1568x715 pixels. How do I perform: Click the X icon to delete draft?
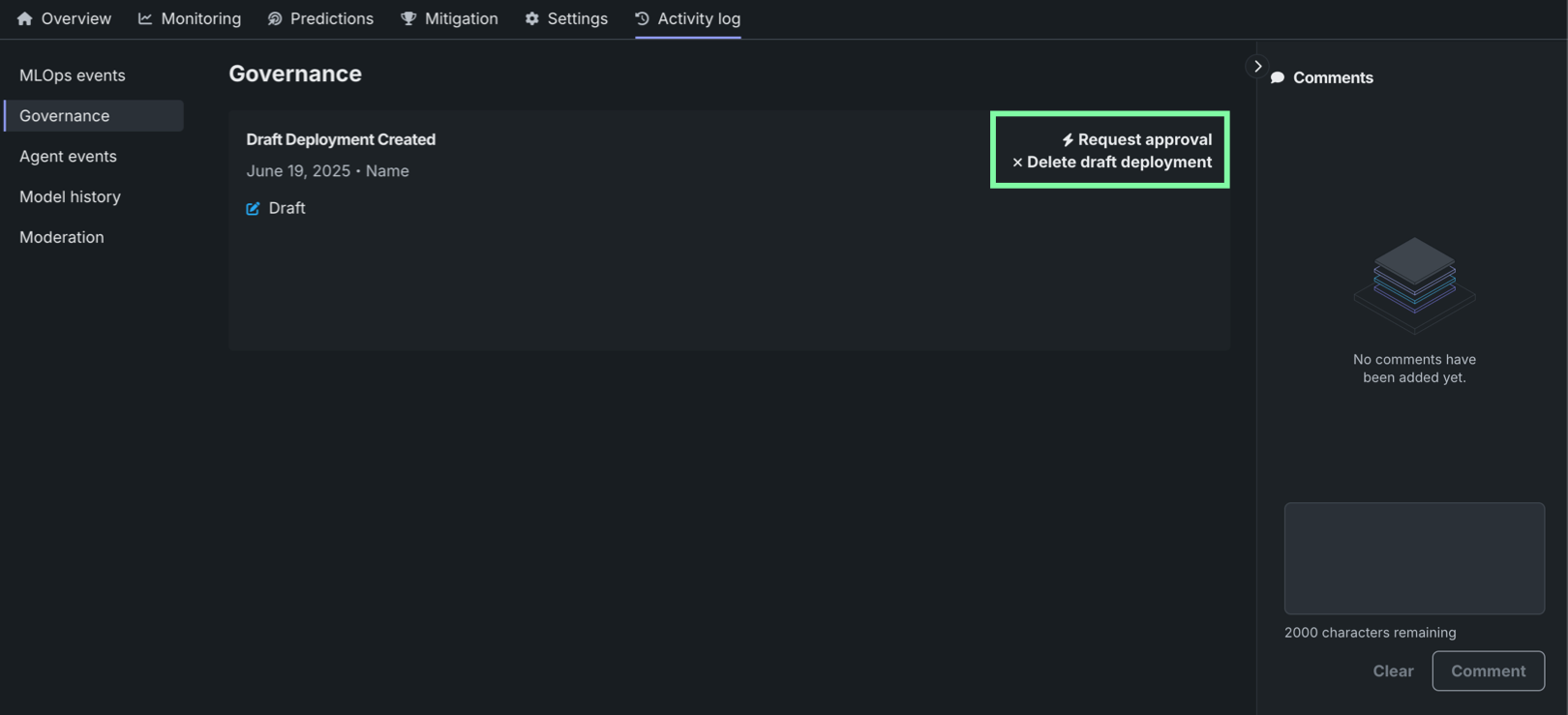[1017, 163]
